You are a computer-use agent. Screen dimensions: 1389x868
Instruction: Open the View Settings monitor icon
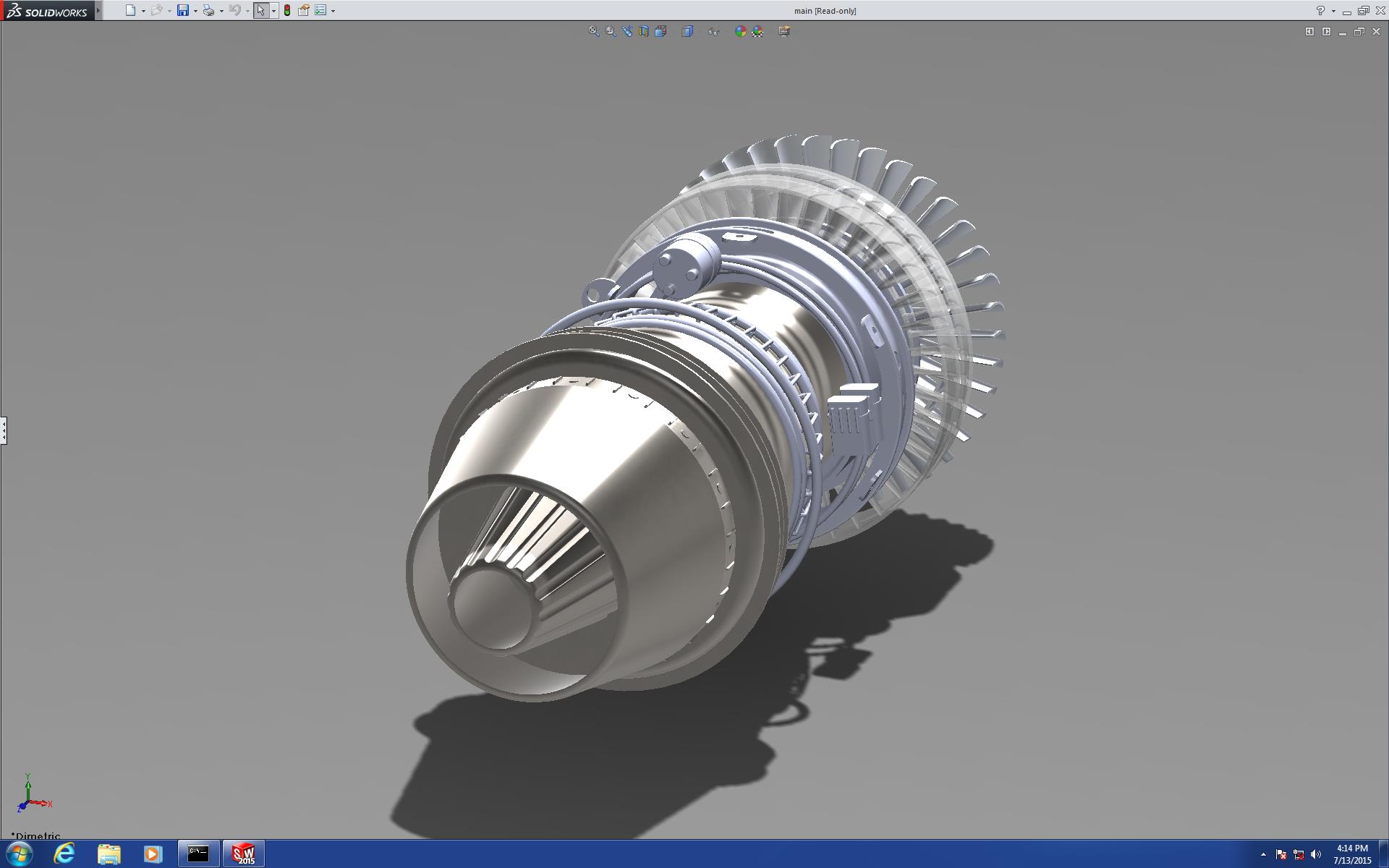(x=784, y=31)
